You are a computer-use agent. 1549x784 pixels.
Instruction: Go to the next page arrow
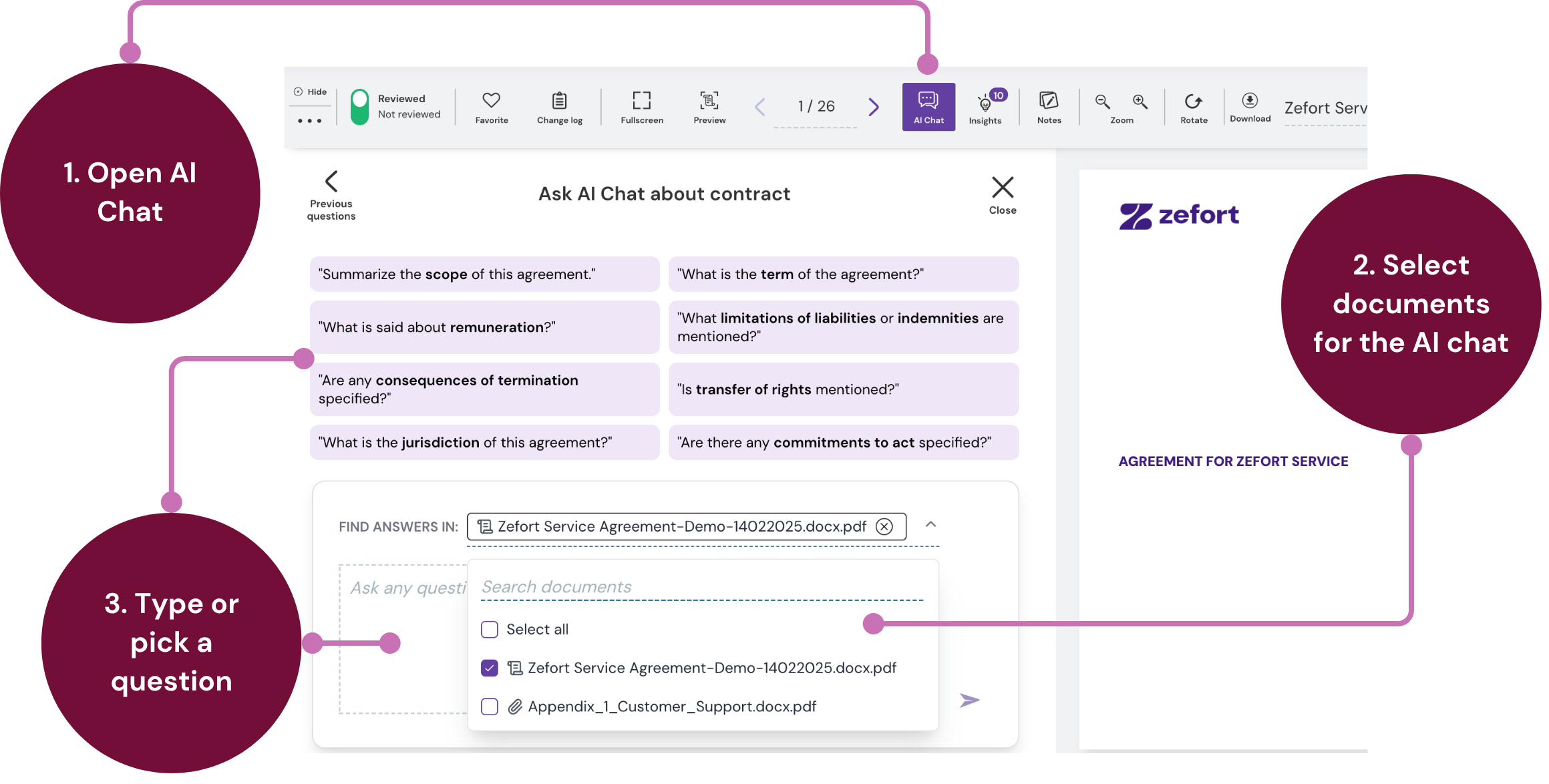(x=873, y=107)
